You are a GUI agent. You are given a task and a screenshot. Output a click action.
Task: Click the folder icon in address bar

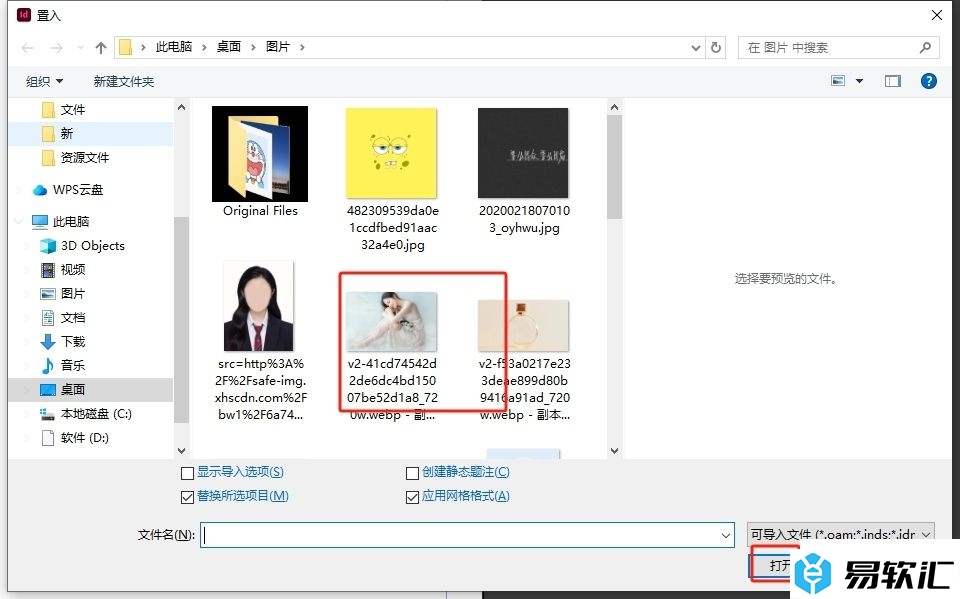point(126,47)
